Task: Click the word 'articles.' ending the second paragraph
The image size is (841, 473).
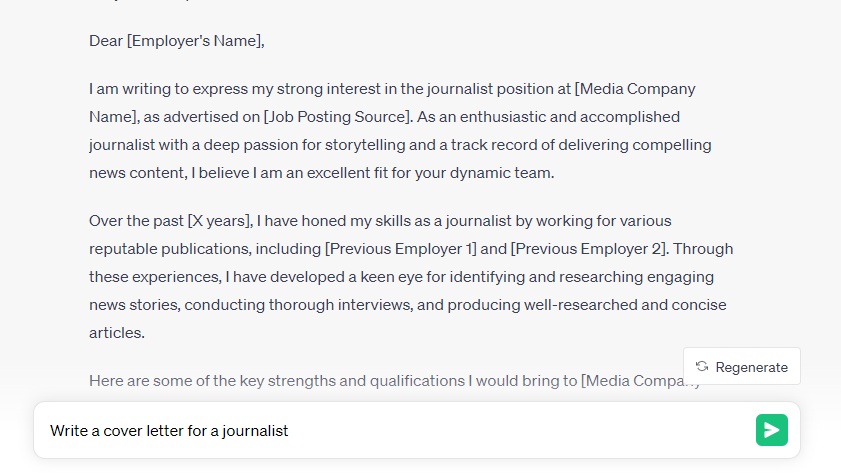Action: tap(116, 333)
